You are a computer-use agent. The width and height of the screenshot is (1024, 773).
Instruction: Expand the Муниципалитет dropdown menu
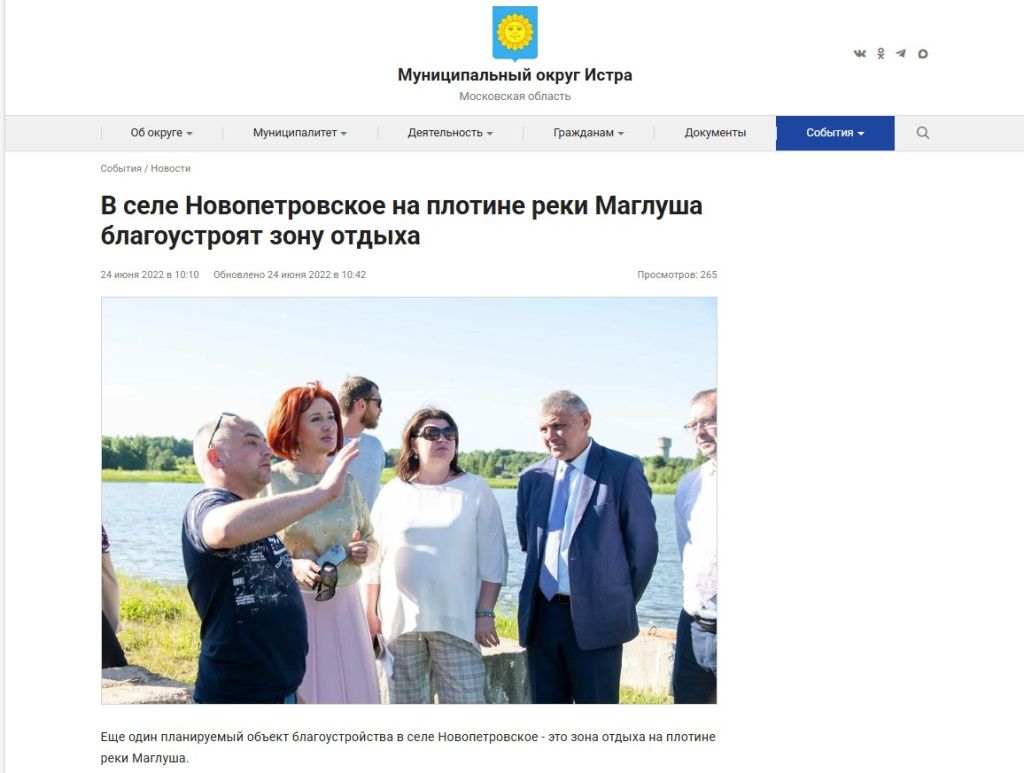pos(300,133)
